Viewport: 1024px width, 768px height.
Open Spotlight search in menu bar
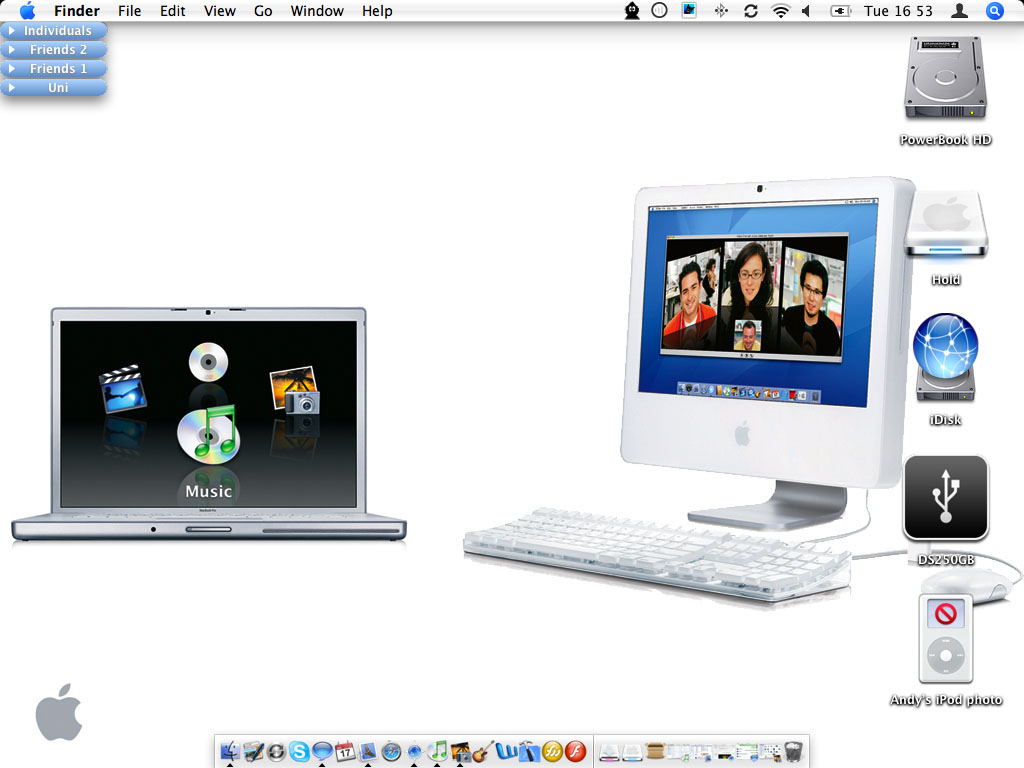click(995, 10)
